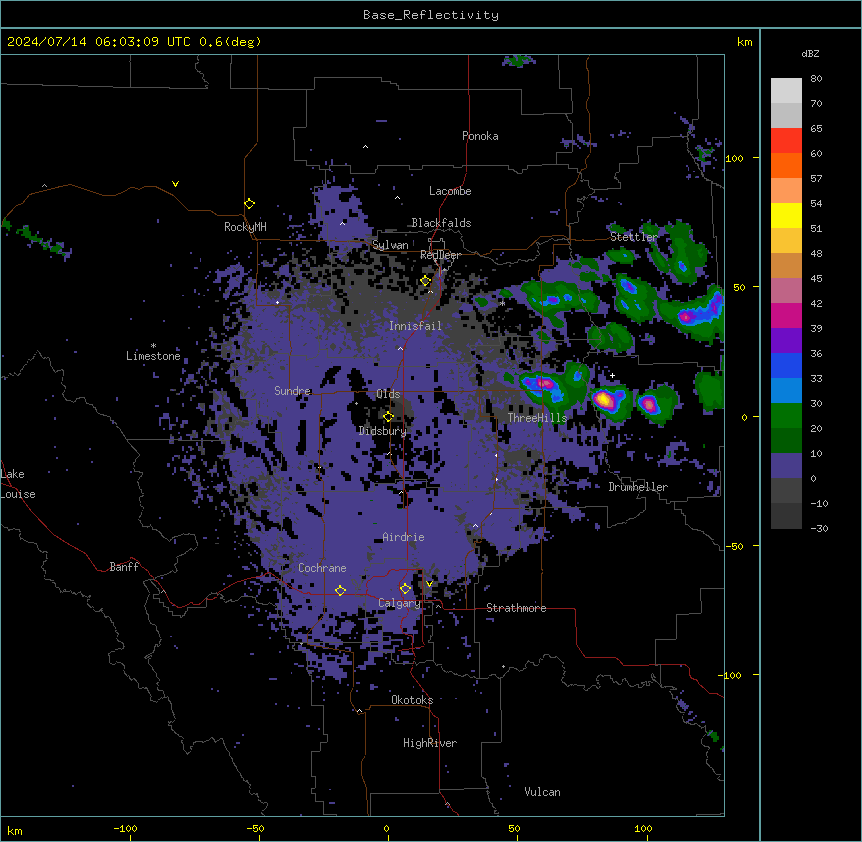This screenshot has height=842, width=862.
Task: Select the yellow diamond marker between Olds and Didsbury
Action: coord(388,417)
